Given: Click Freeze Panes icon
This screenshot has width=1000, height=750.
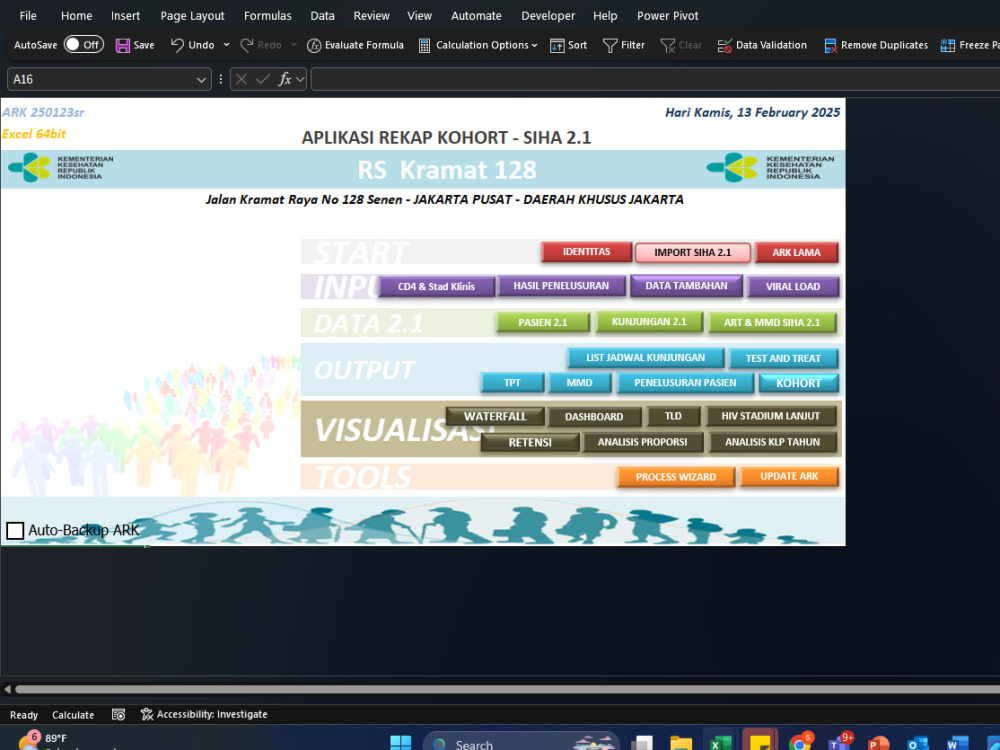Looking at the screenshot, I should pos(948,45).
